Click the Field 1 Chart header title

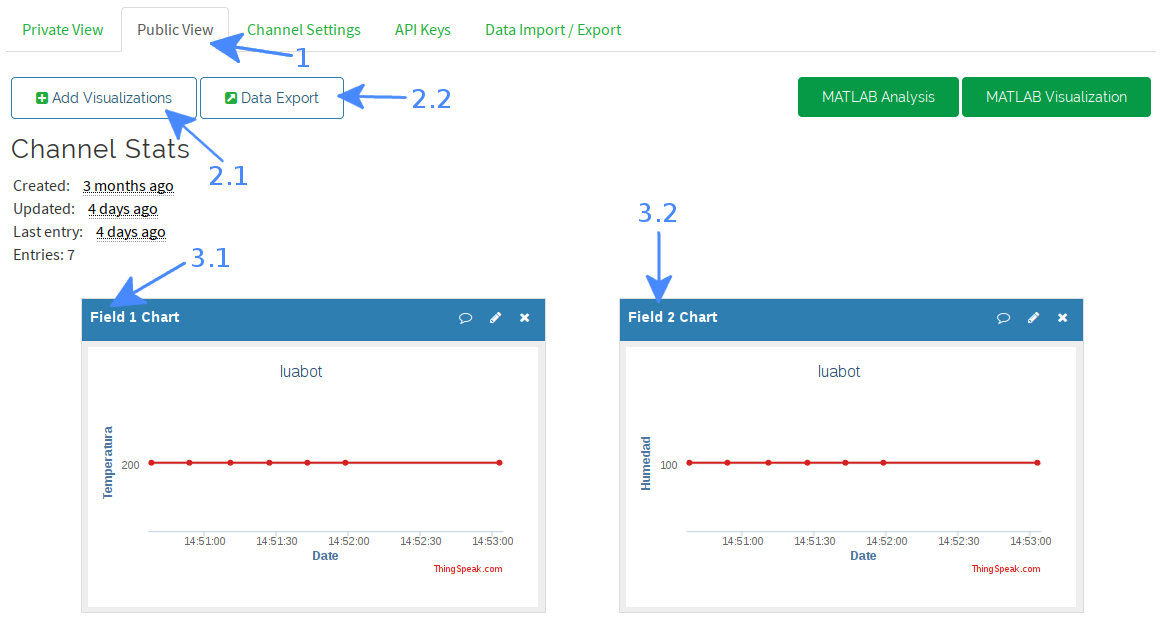[x=135, y=317]
